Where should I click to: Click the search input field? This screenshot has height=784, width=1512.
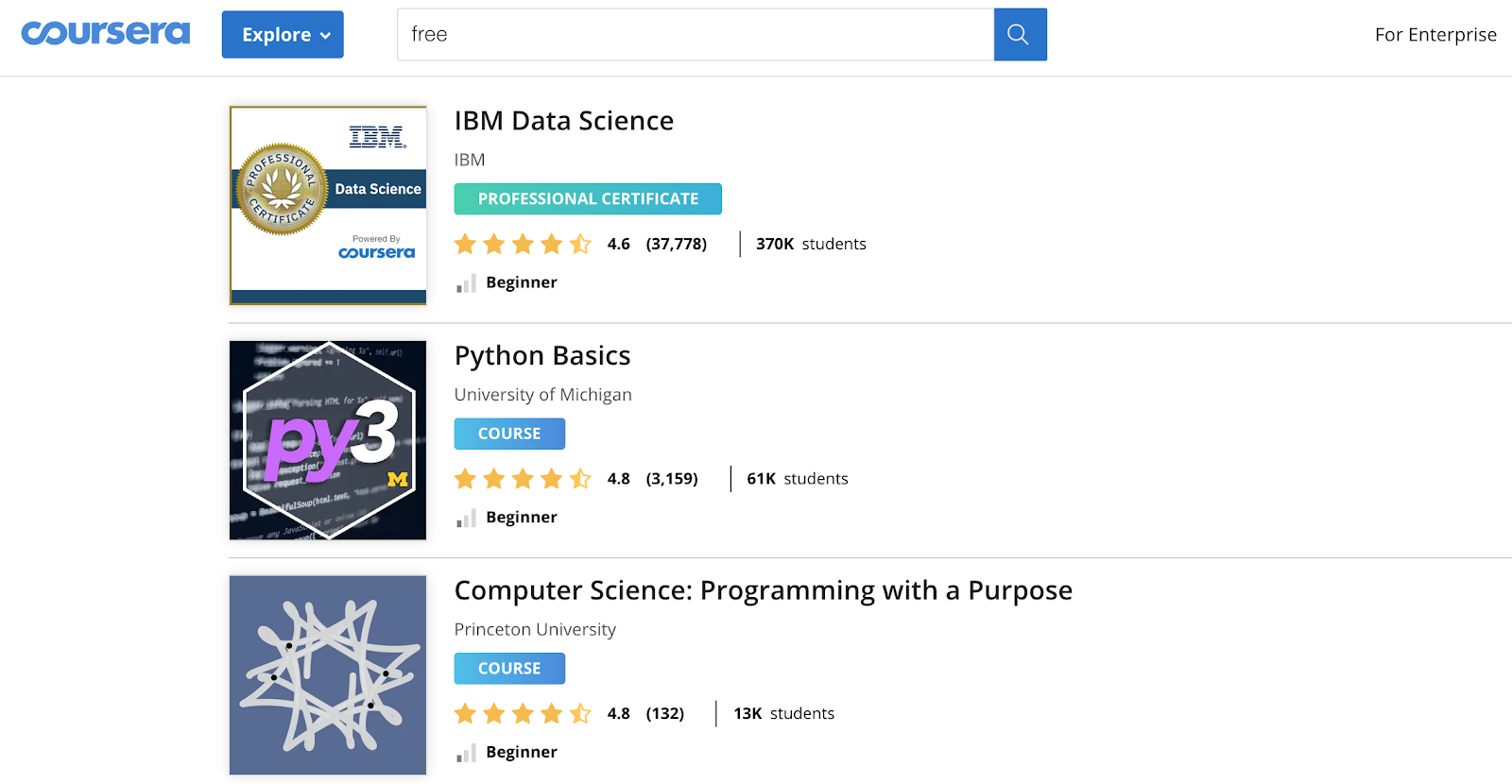click(x=696, y=35)
